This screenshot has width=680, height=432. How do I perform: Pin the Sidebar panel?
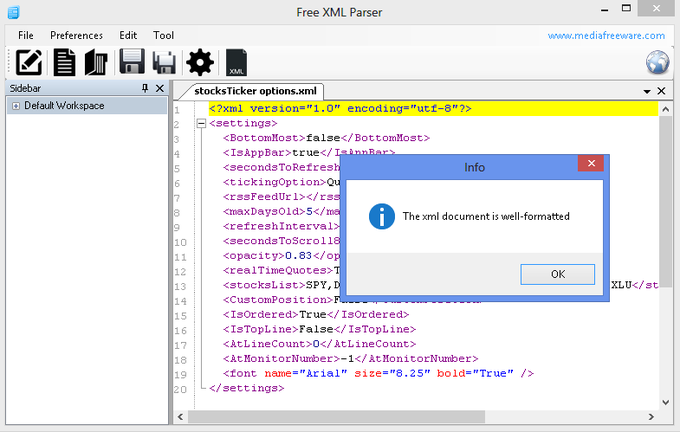tap(145, 89)
